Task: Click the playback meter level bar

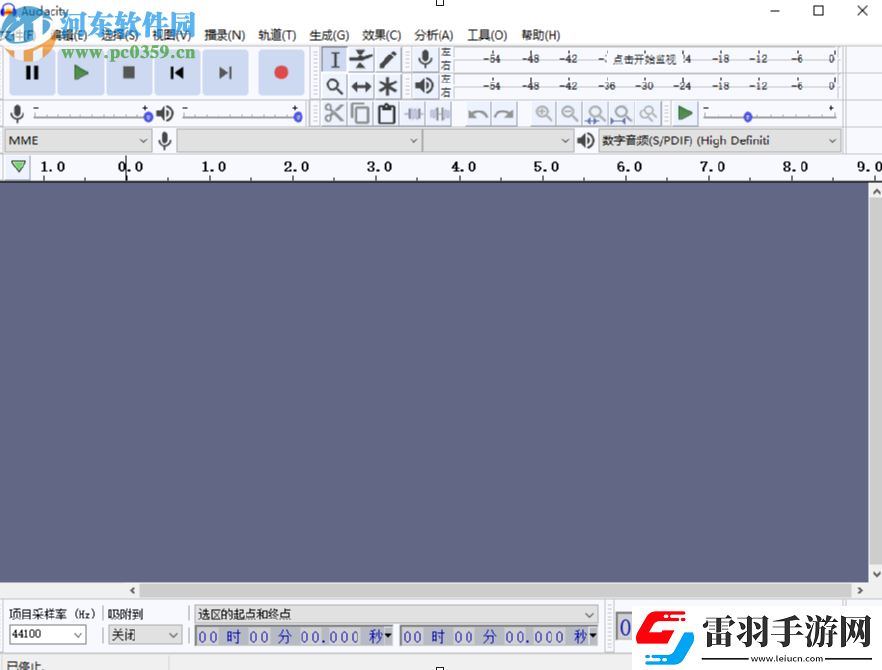Action: click(645, 86)
